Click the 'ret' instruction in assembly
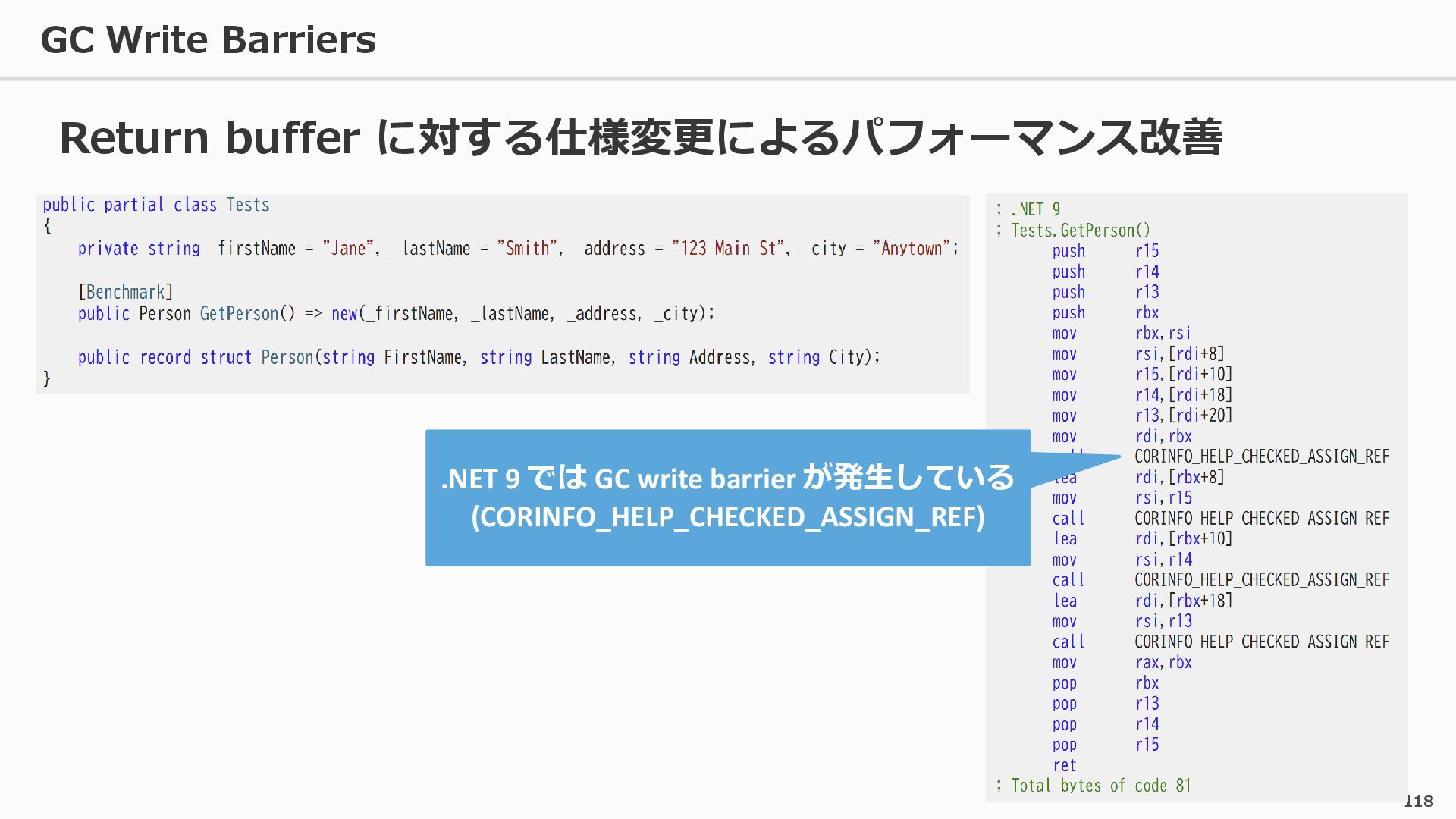Image resolution: width=1456 pixels, height=819 pixels. [x=1064, y=765]
